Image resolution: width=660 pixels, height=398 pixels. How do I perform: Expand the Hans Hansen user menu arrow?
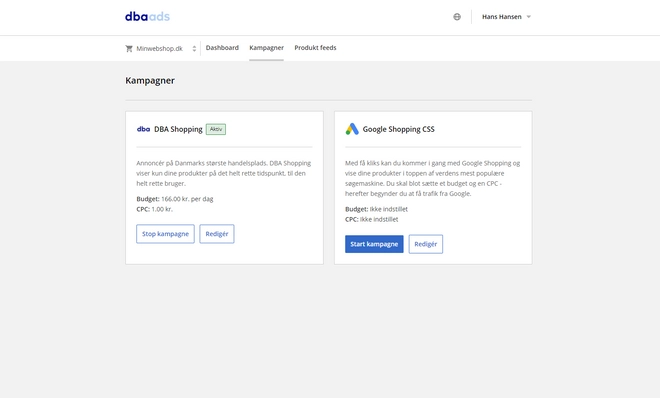click(x=529, y=17)
